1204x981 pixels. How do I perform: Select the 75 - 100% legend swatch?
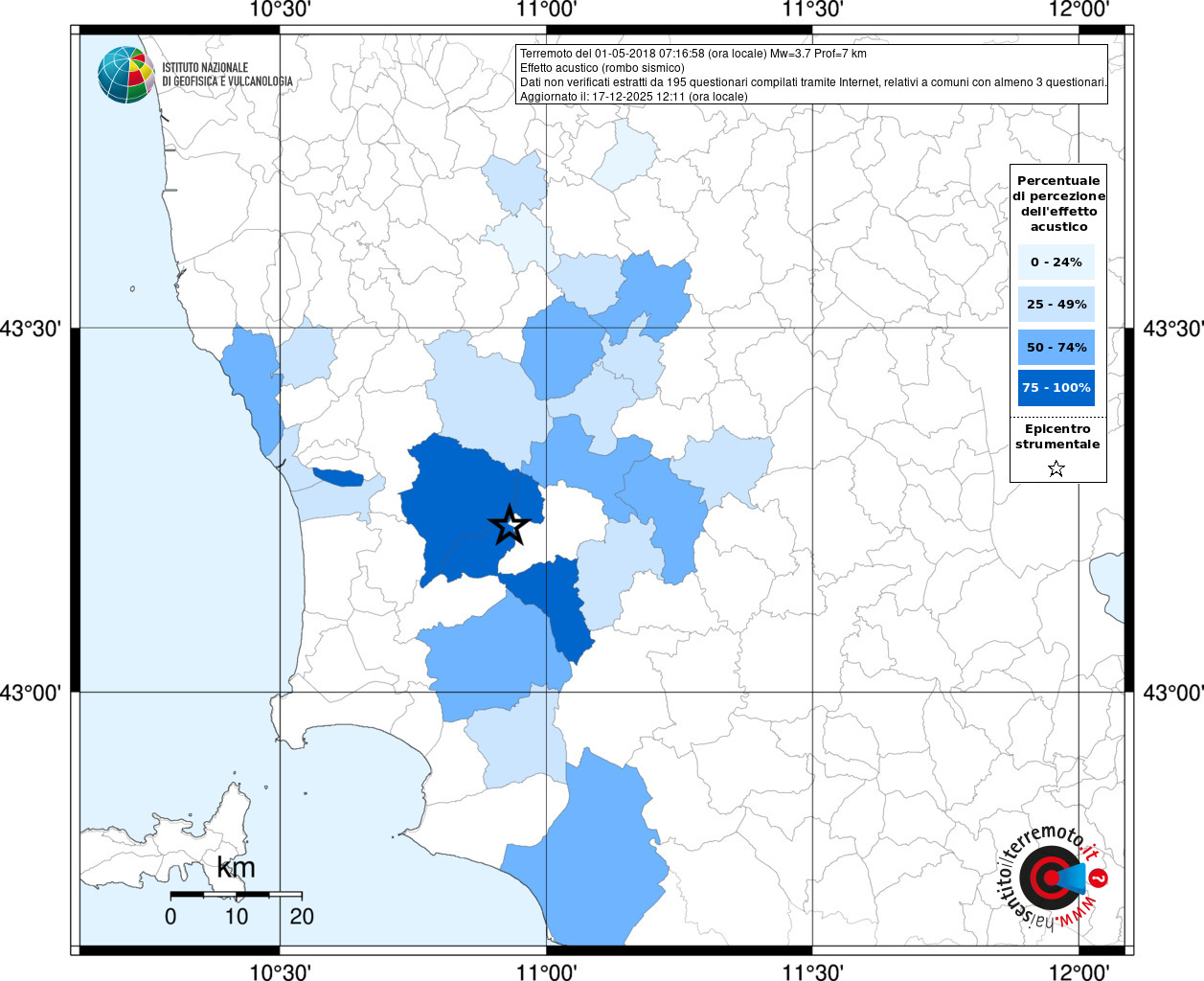(x=1056, y=388)
